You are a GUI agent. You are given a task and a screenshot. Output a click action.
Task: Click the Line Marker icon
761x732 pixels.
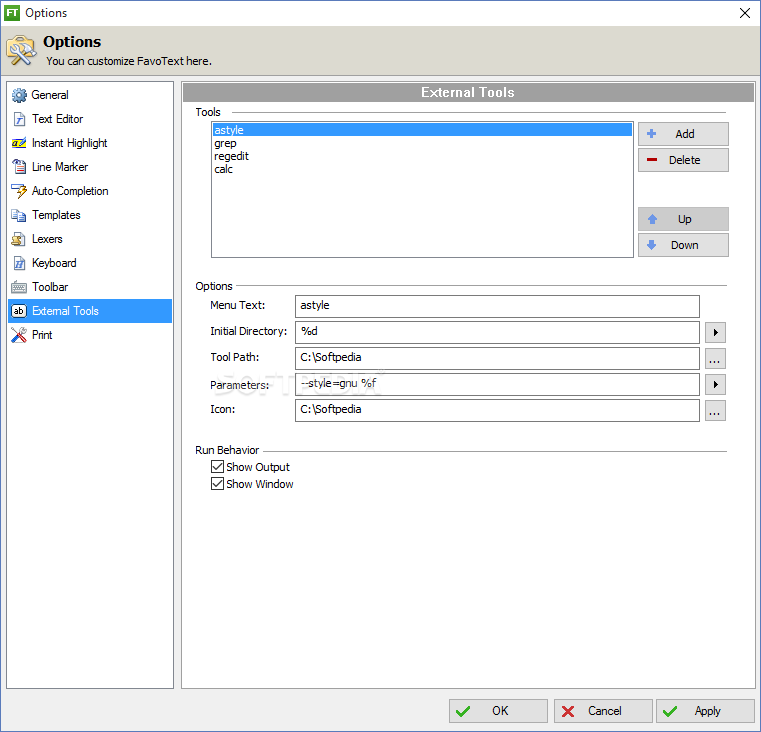pos(19,167)
